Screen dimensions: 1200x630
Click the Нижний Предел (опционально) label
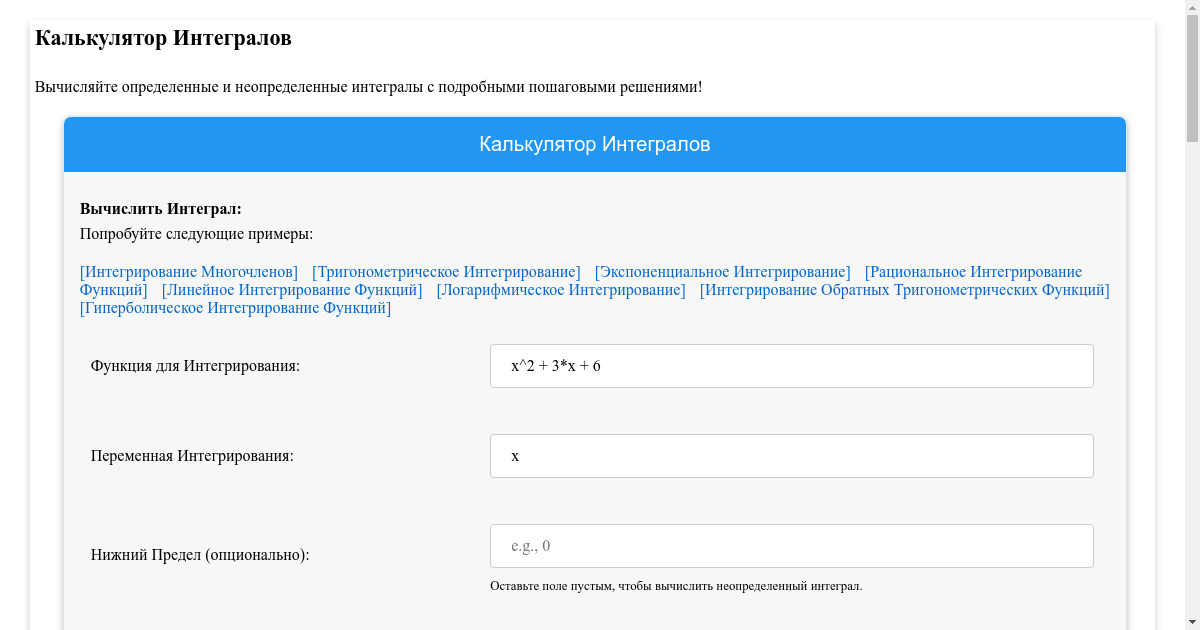pos(200,554)
